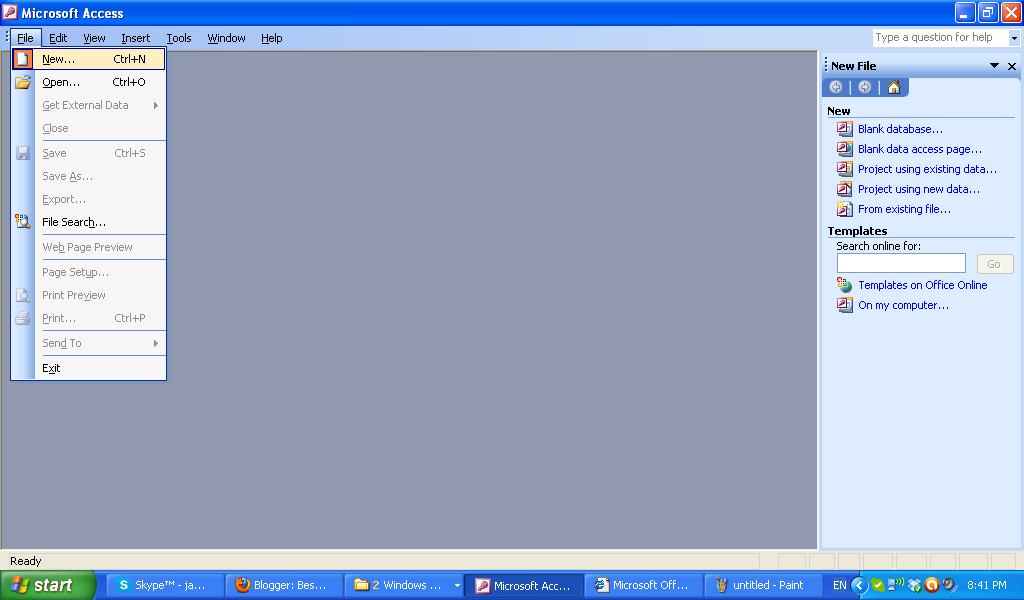
Task: Click the On my computer templates icon
Action: [x=845, y=305]
